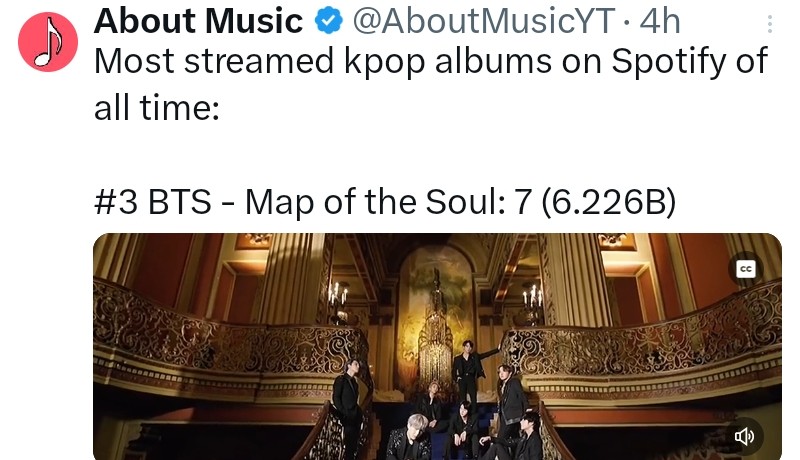Viewport: 800px width, 460px height.
Task: Open the About Music display name
Action: pyautogui.click(x=198, y=21)
